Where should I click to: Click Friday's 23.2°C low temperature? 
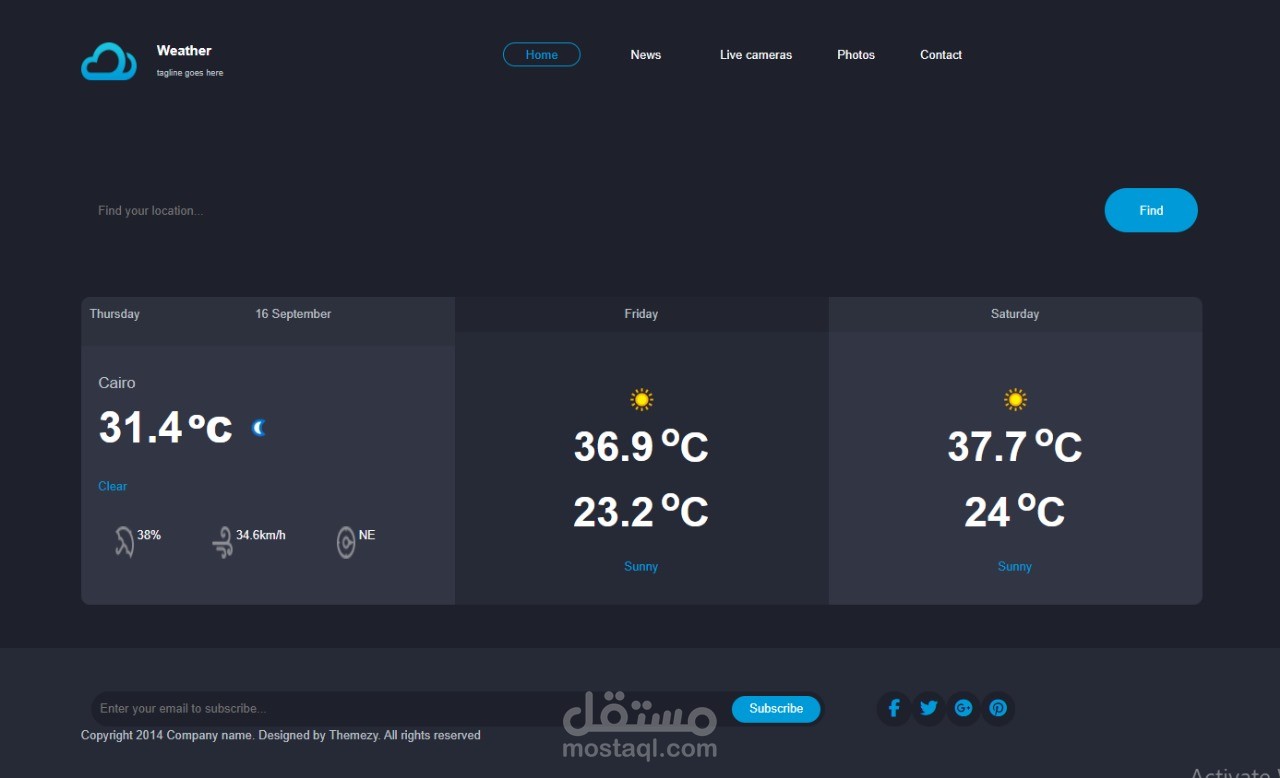[641, 512]
